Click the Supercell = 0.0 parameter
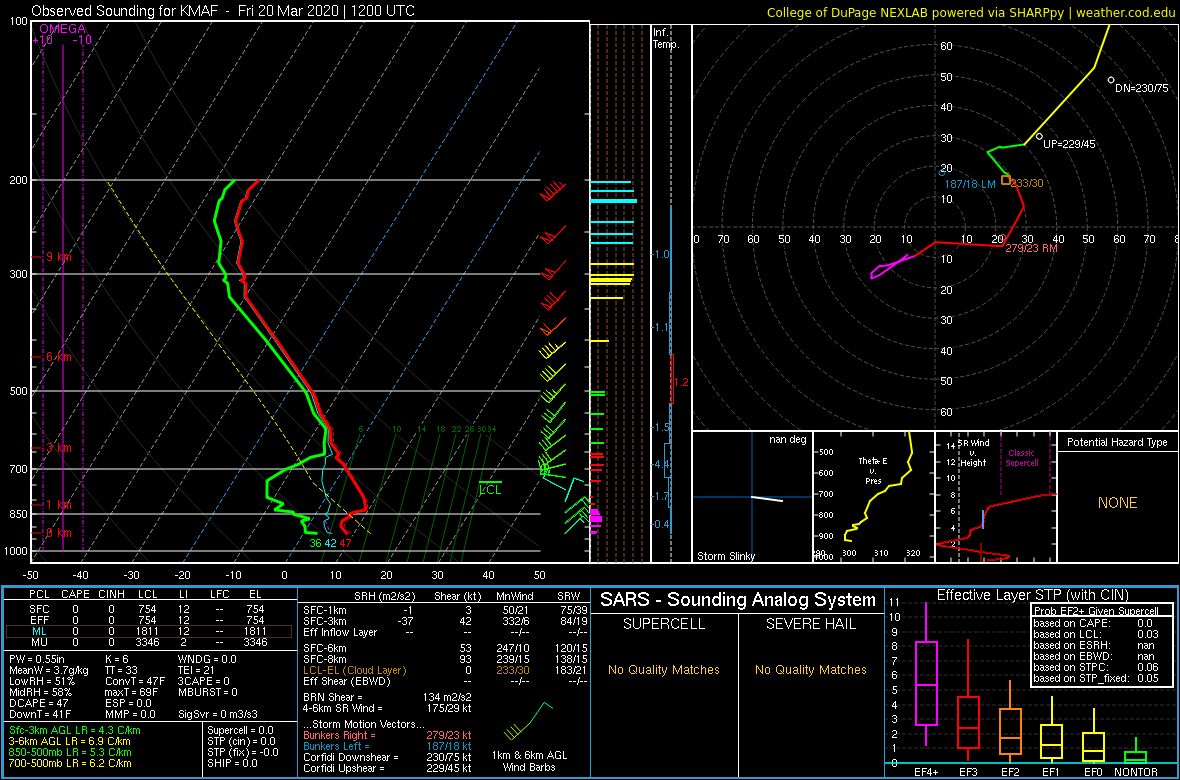 [x=242, y=730]
